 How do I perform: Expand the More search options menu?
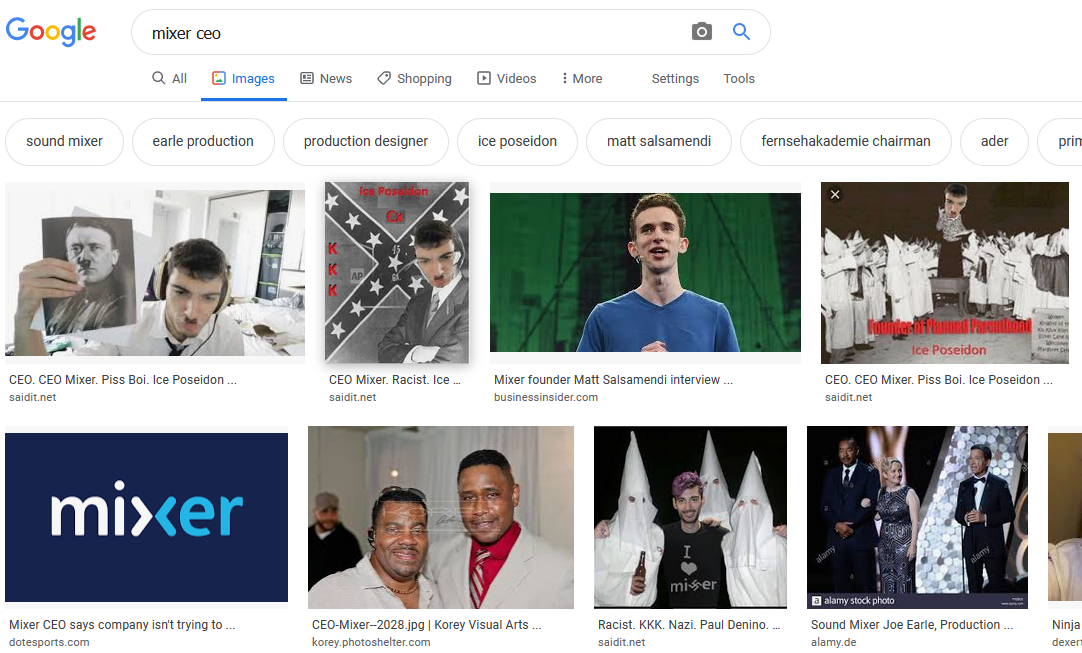tap(582, 79)
